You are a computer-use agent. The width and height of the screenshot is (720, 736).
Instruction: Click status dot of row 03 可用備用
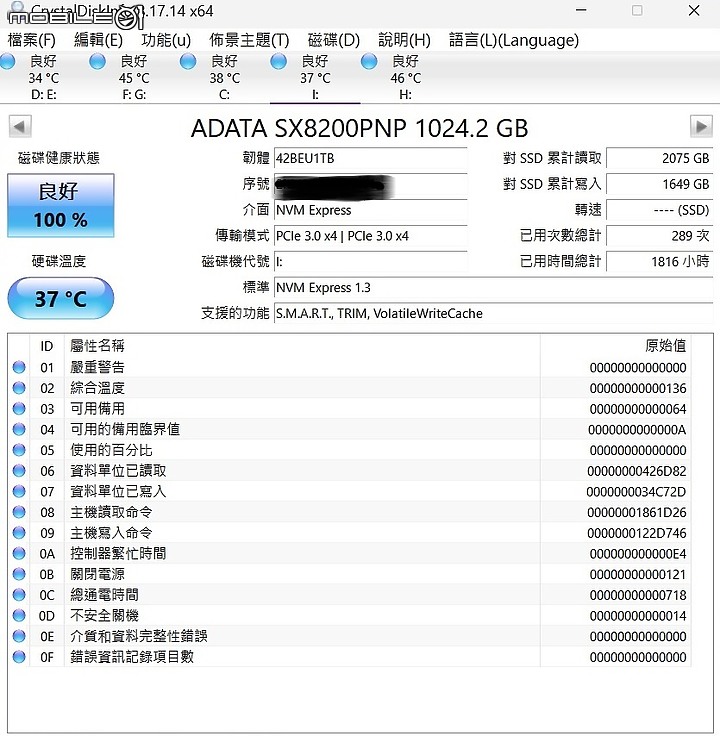pyautogui.click(x=19, y=408)
